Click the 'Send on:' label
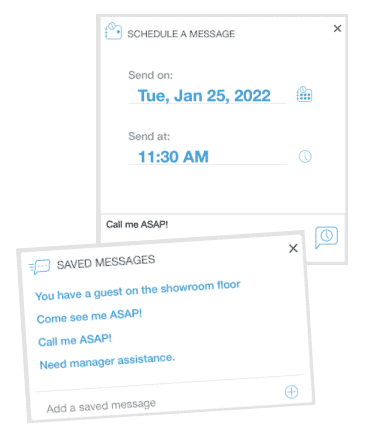Image resolution: width=366 pixels, height=431 pixels. click(150, 75)
